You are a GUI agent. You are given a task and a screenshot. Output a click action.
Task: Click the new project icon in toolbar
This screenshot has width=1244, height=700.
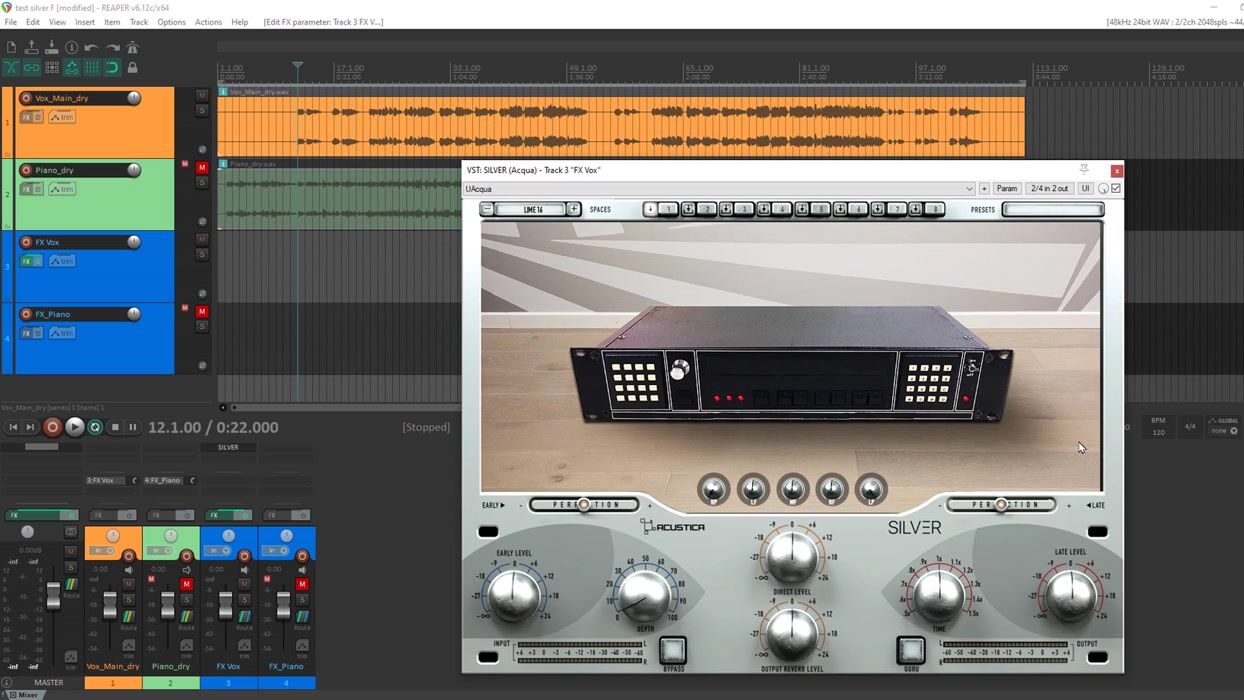pos(11,48)
